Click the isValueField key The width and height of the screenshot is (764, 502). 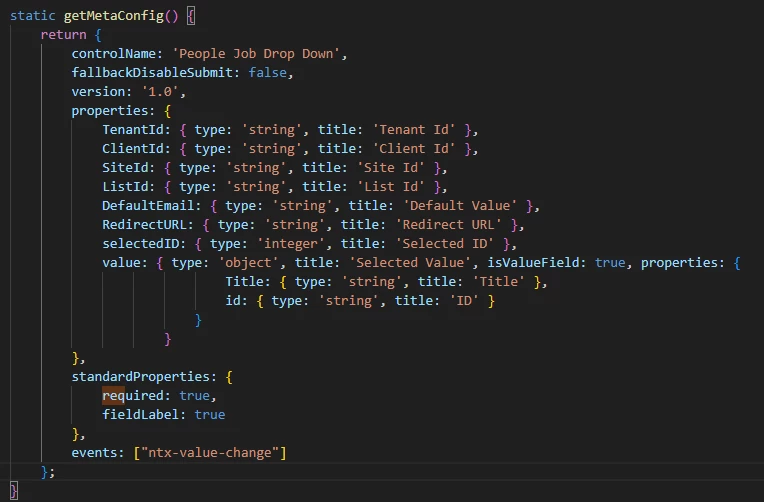pos(533,263)
